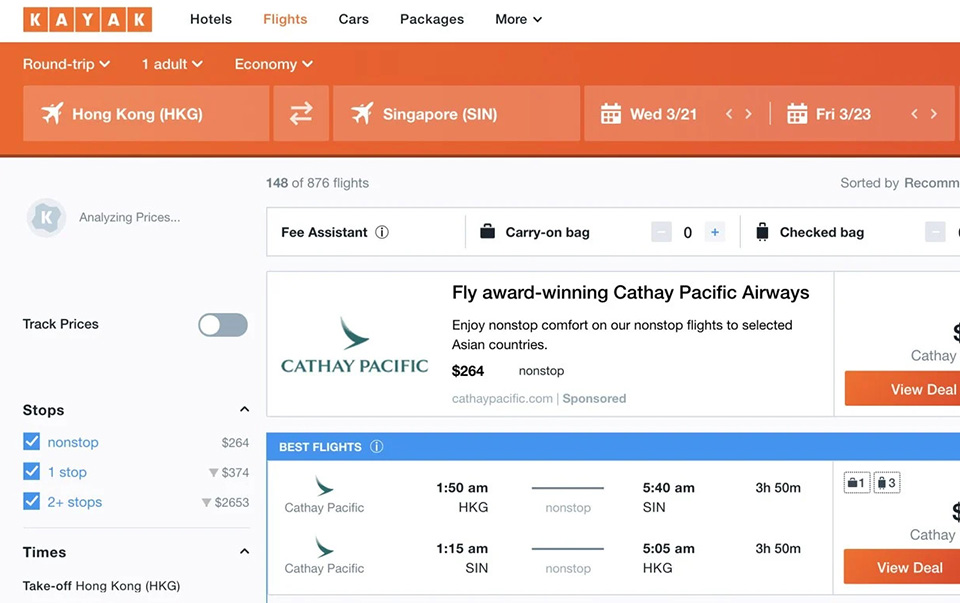Uncheck the 1 stop filter
Image resolution: width=960 pixels, height=603 pixels.
32,472
